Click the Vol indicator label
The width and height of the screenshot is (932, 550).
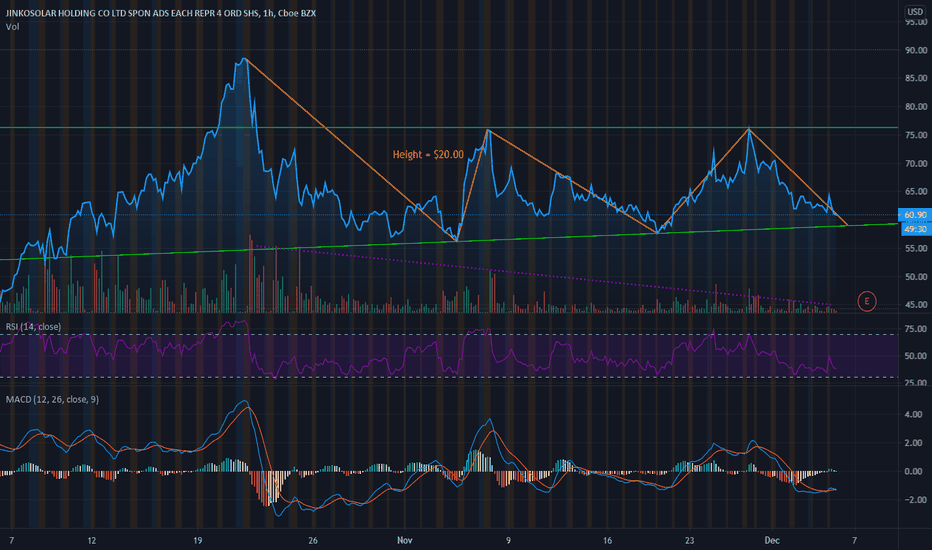tap(12, 27)
